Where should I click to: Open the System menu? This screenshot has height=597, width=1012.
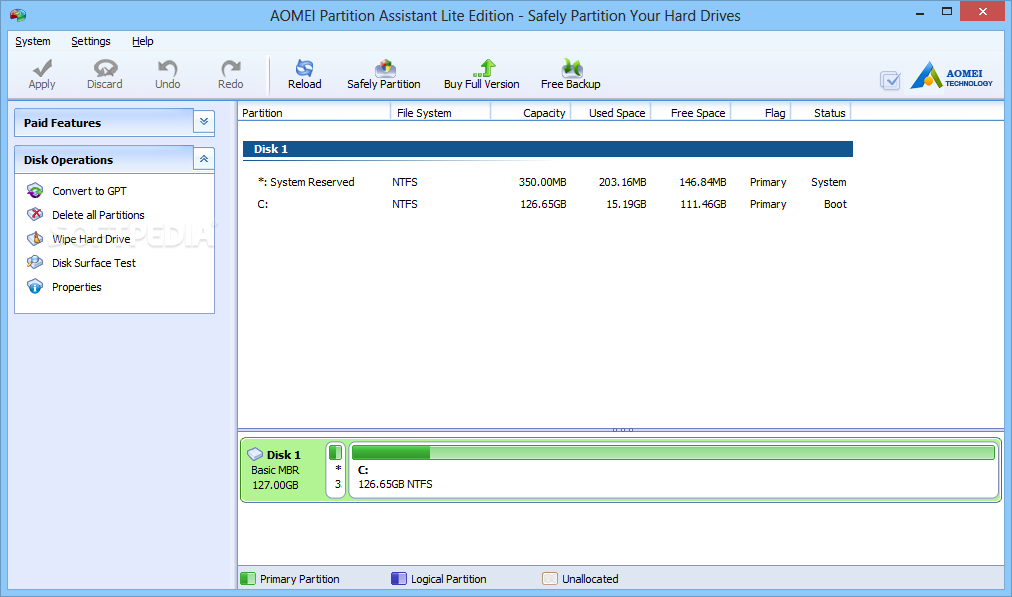[x=33, y=41]
